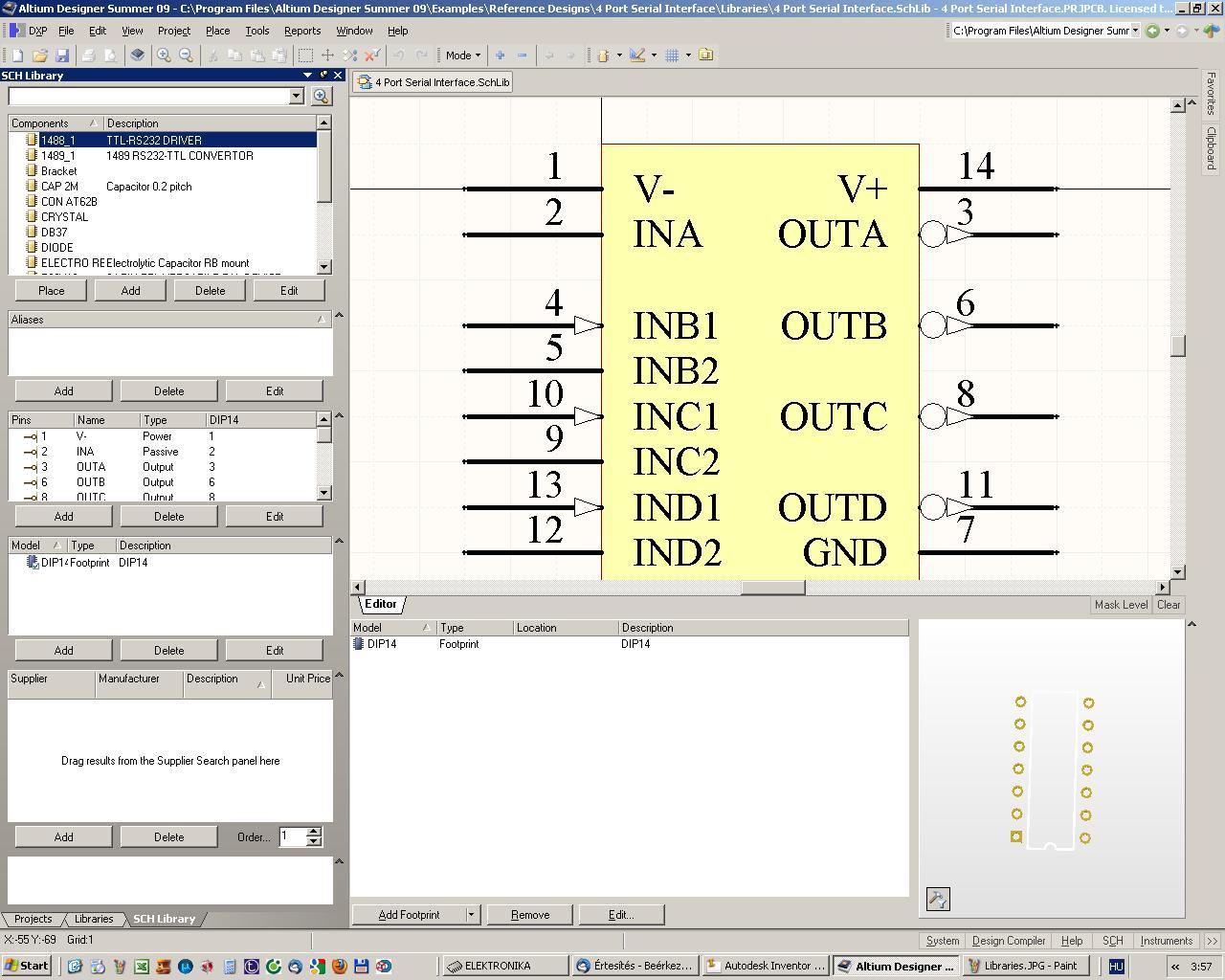This screenshot has width=1225, height=980.
Task: Open the Add Footprint dropdown arrow
Action: [x=471, y=915]
